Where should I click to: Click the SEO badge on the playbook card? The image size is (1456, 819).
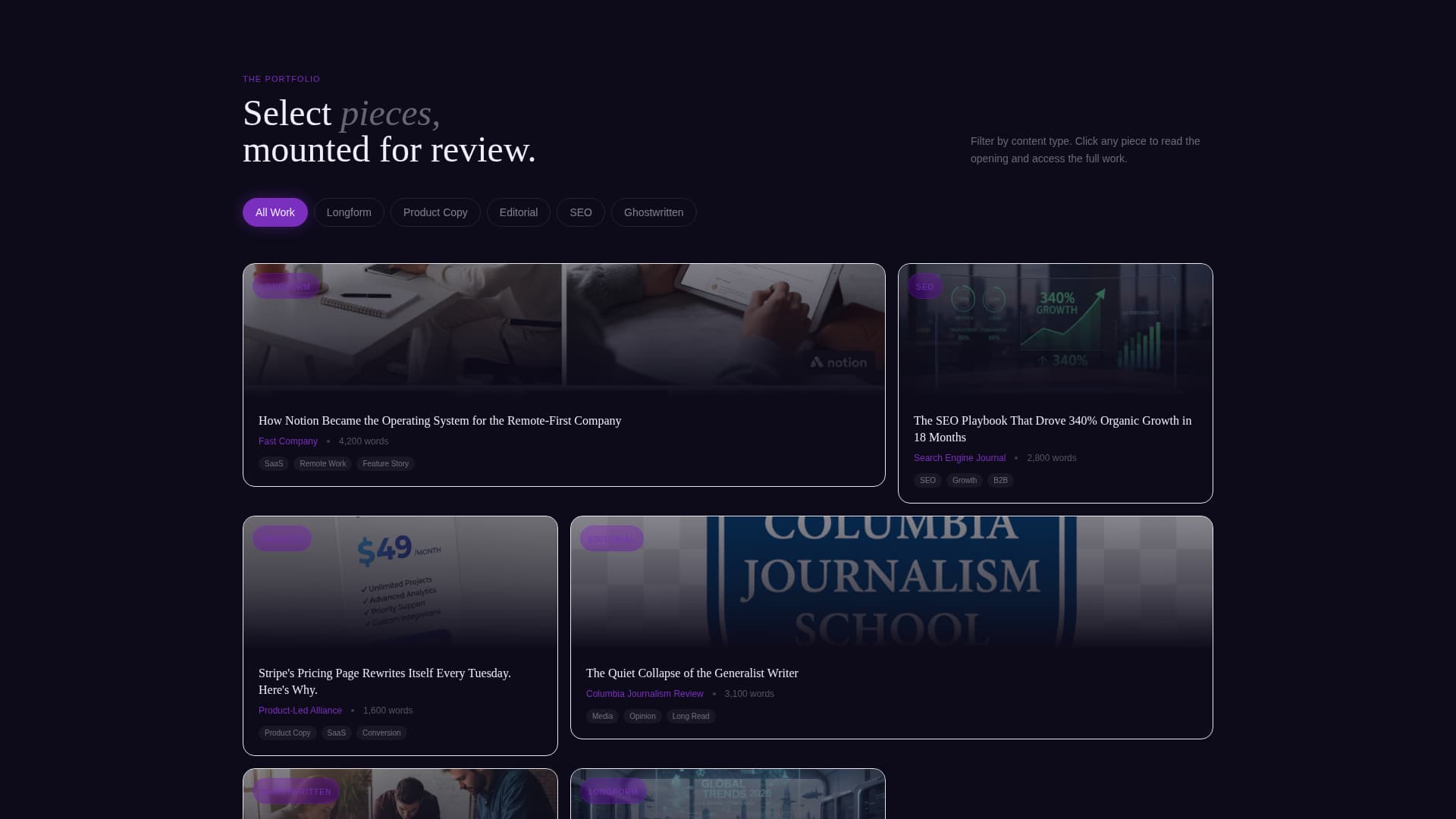coord(925,287)
